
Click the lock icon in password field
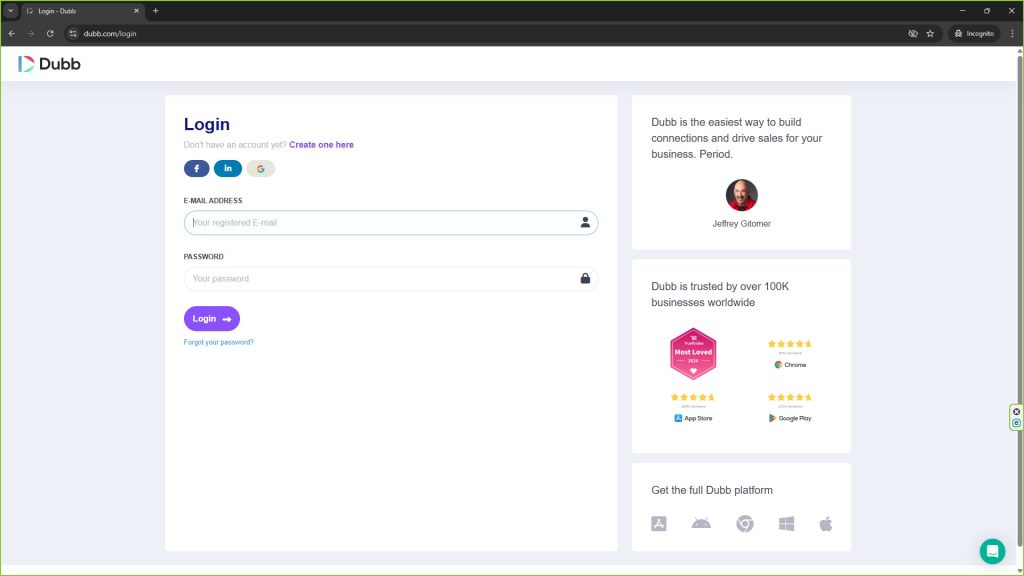coord(585,278)
